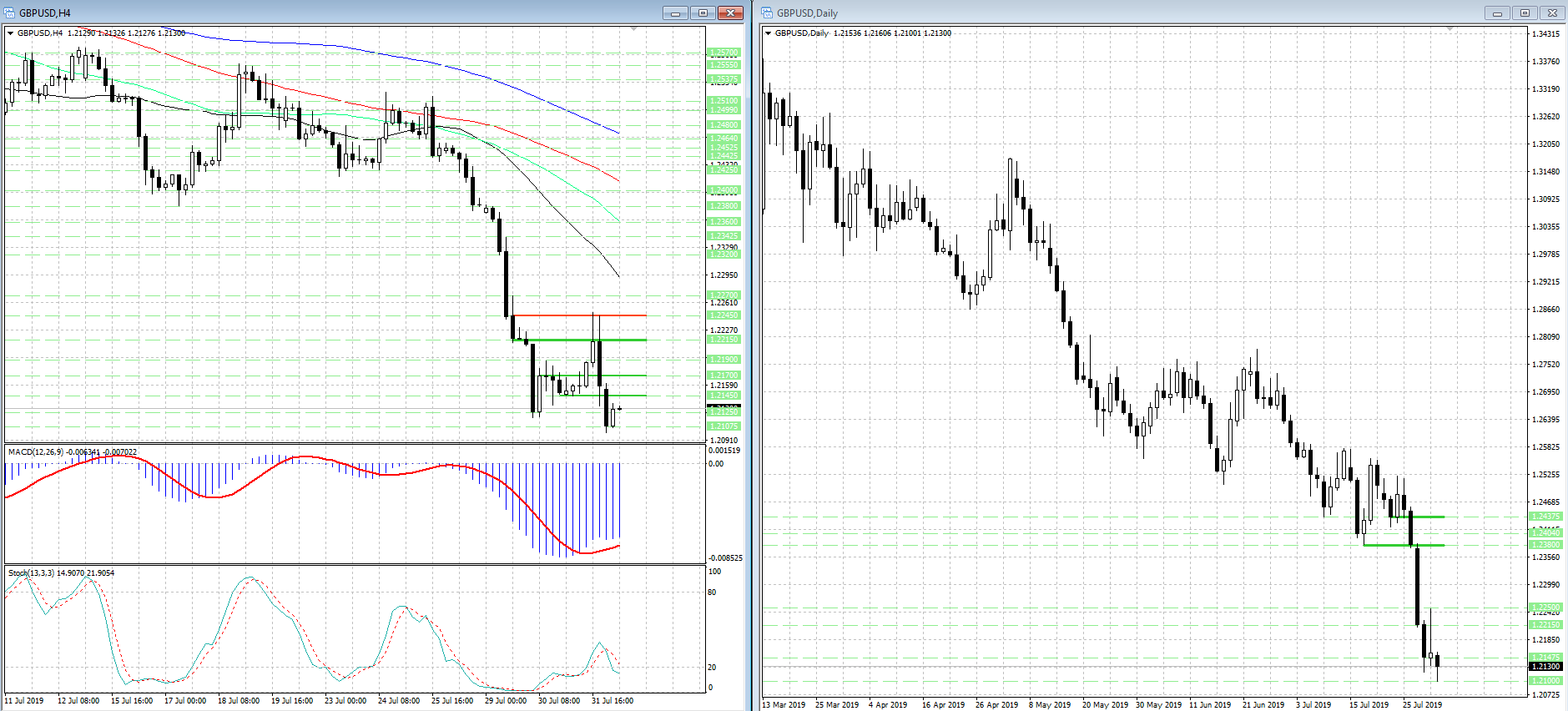The image size is (1568, 711).
Task: Click the green 1.24375 price label on the Daily axis
Action: point(1545,517)
